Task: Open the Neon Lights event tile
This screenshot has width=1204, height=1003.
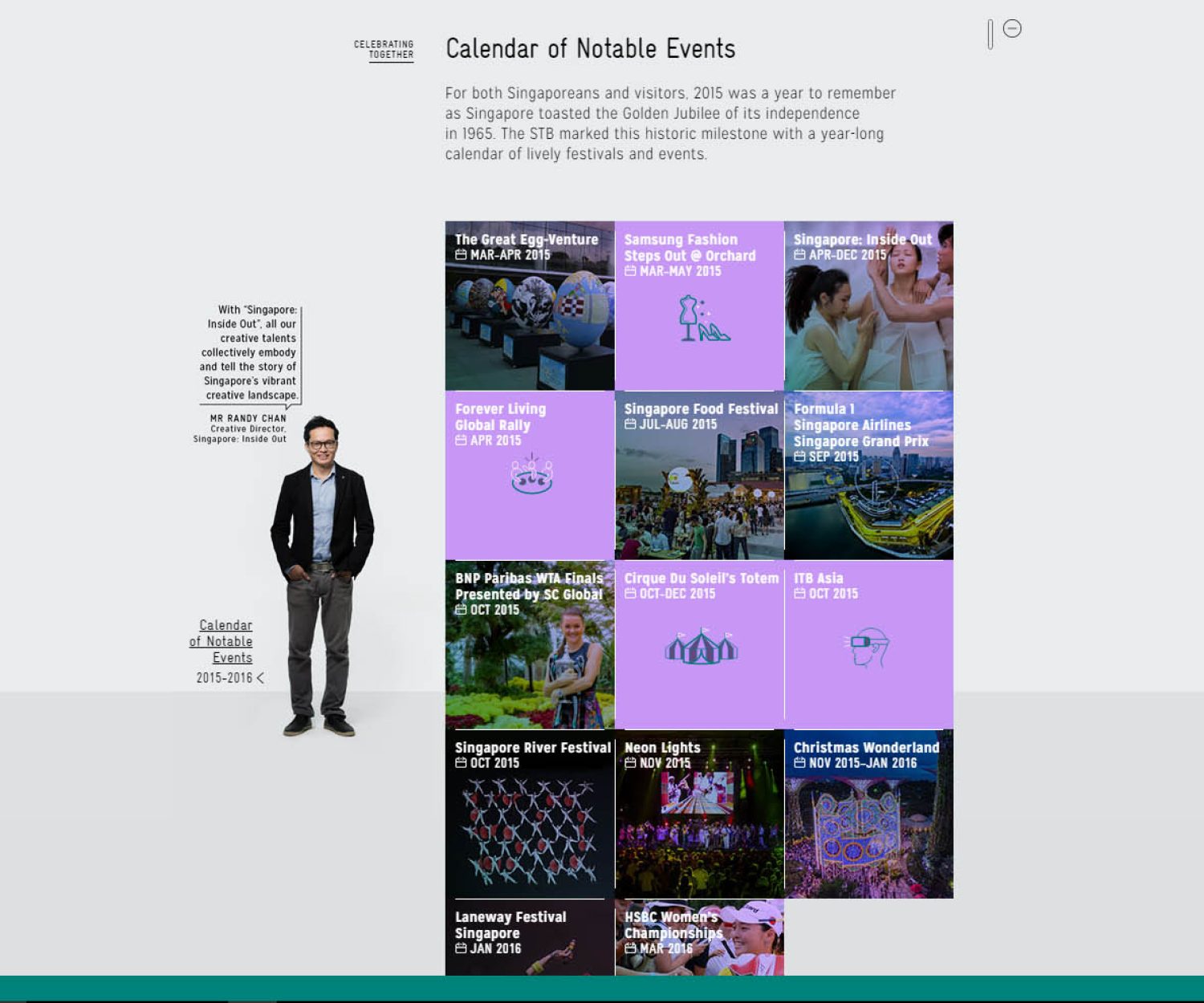Action: coord(699,826)
